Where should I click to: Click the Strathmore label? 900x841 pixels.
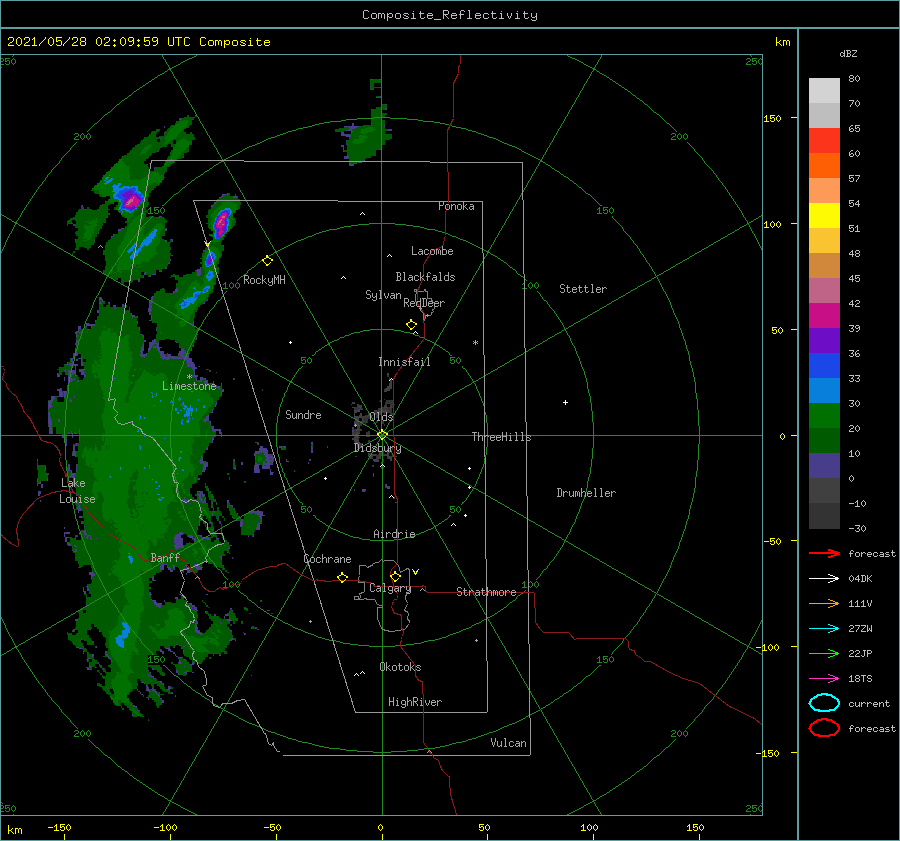(486, 592)
